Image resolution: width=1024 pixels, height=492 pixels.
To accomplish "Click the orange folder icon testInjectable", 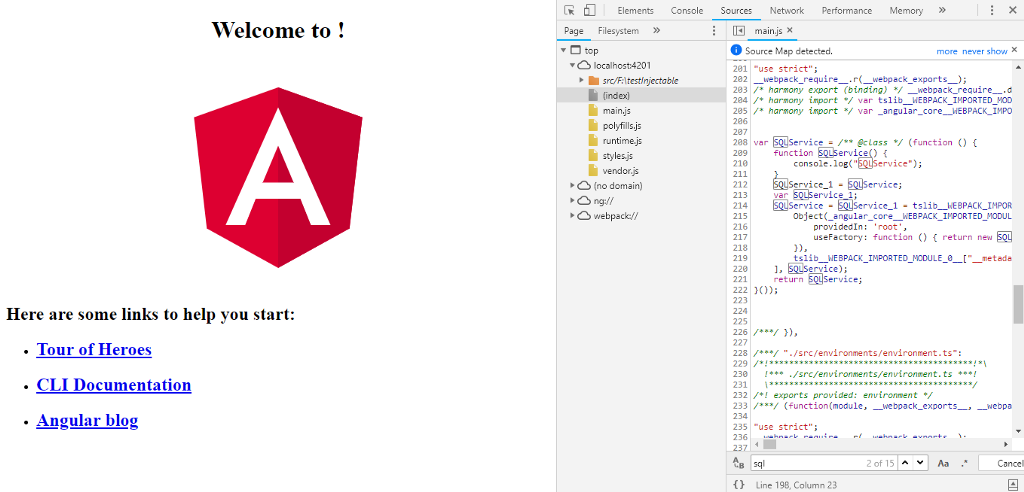I will point(594,80).
